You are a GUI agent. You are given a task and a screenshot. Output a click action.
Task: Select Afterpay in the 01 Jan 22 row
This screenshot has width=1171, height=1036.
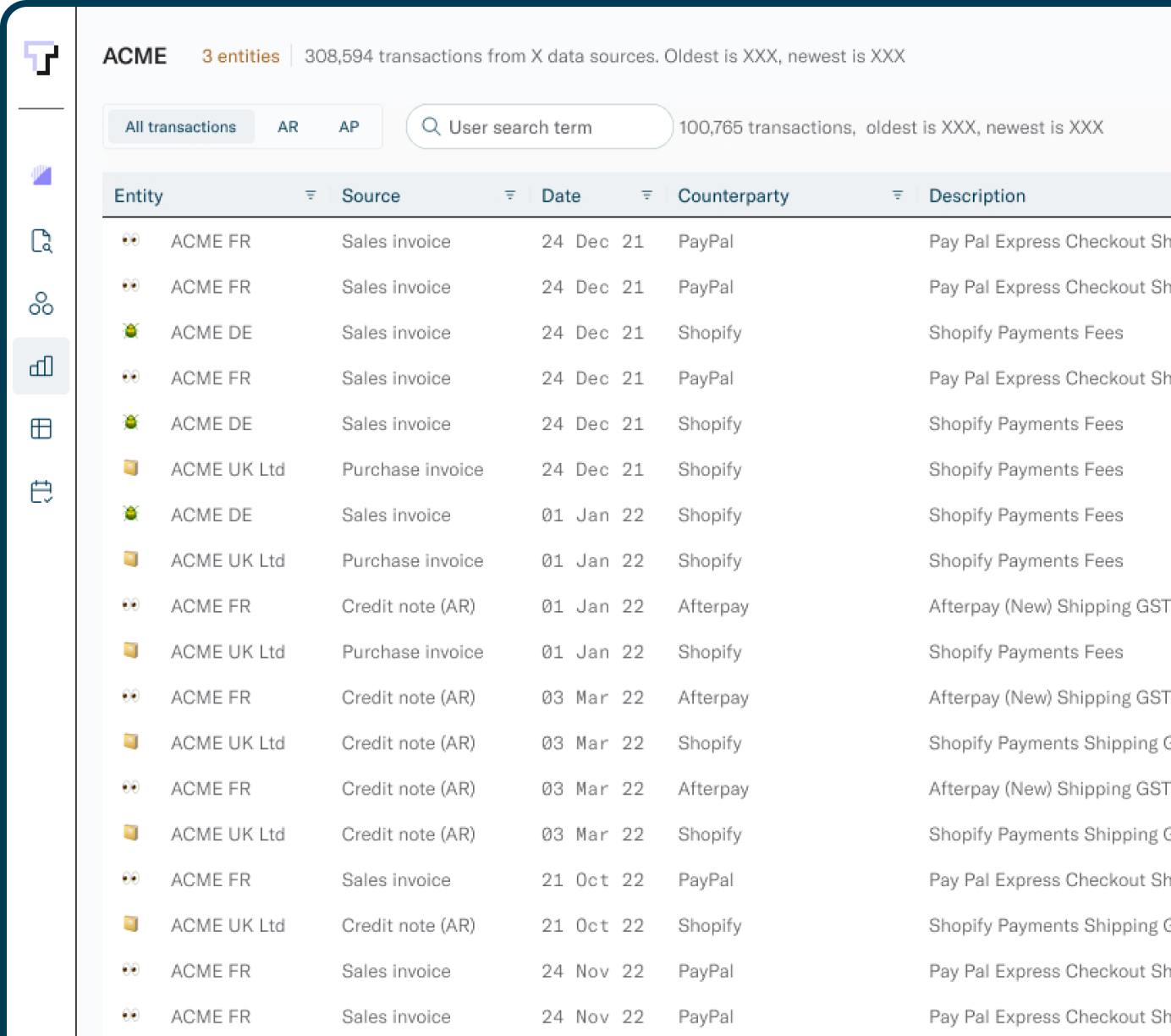pyautogui.click(x=713, y=606)
